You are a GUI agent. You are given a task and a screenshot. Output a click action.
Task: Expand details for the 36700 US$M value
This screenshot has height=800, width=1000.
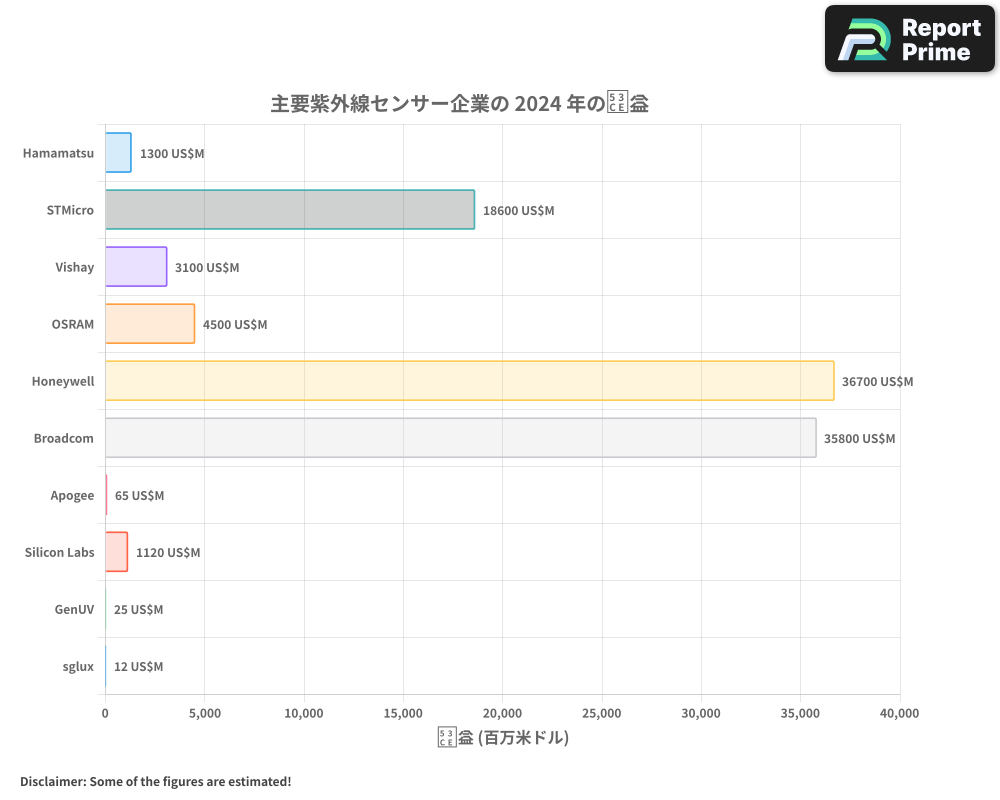[x=877, y=381]
